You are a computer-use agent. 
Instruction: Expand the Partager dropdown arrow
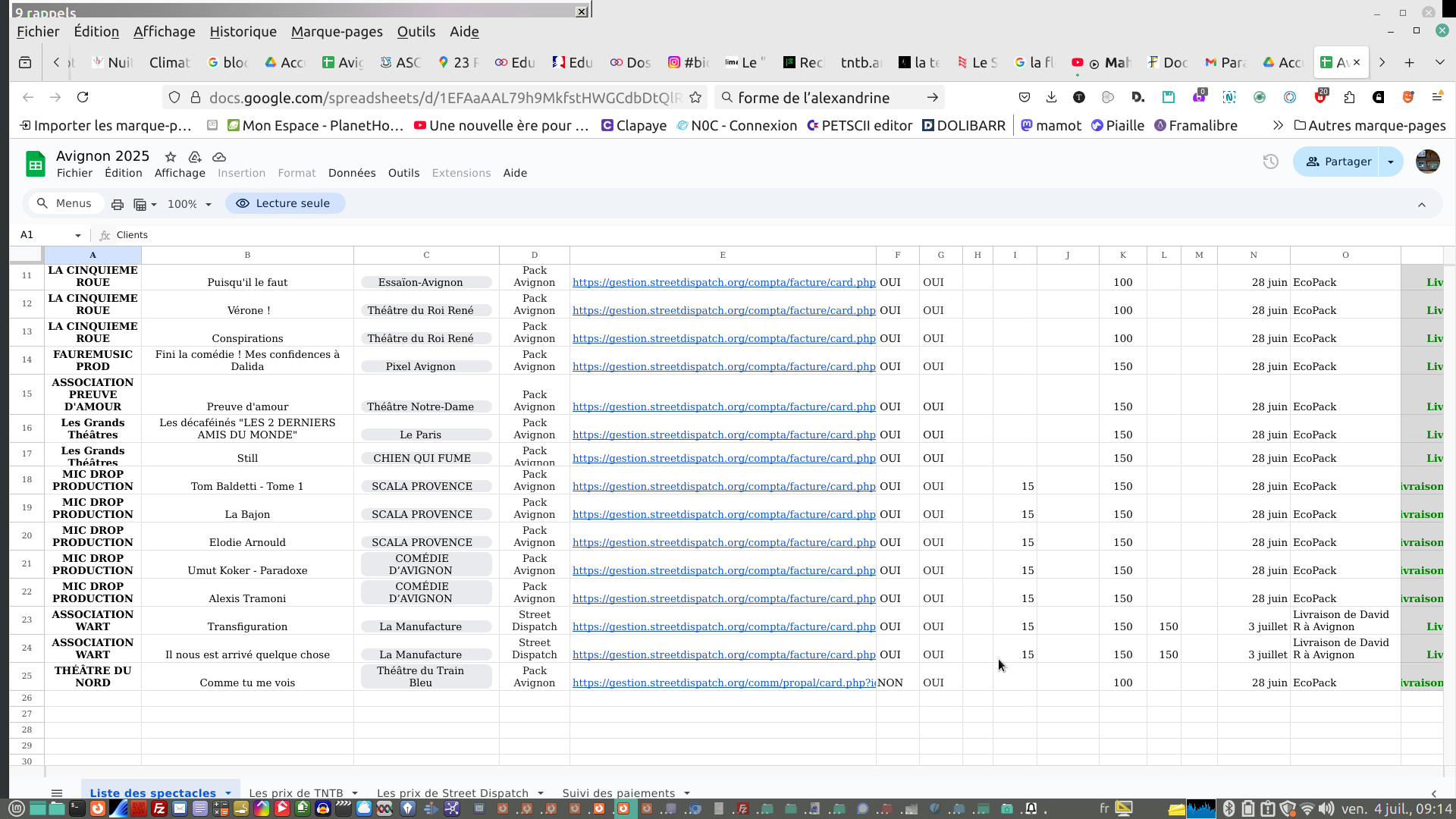coord(1391,162)
